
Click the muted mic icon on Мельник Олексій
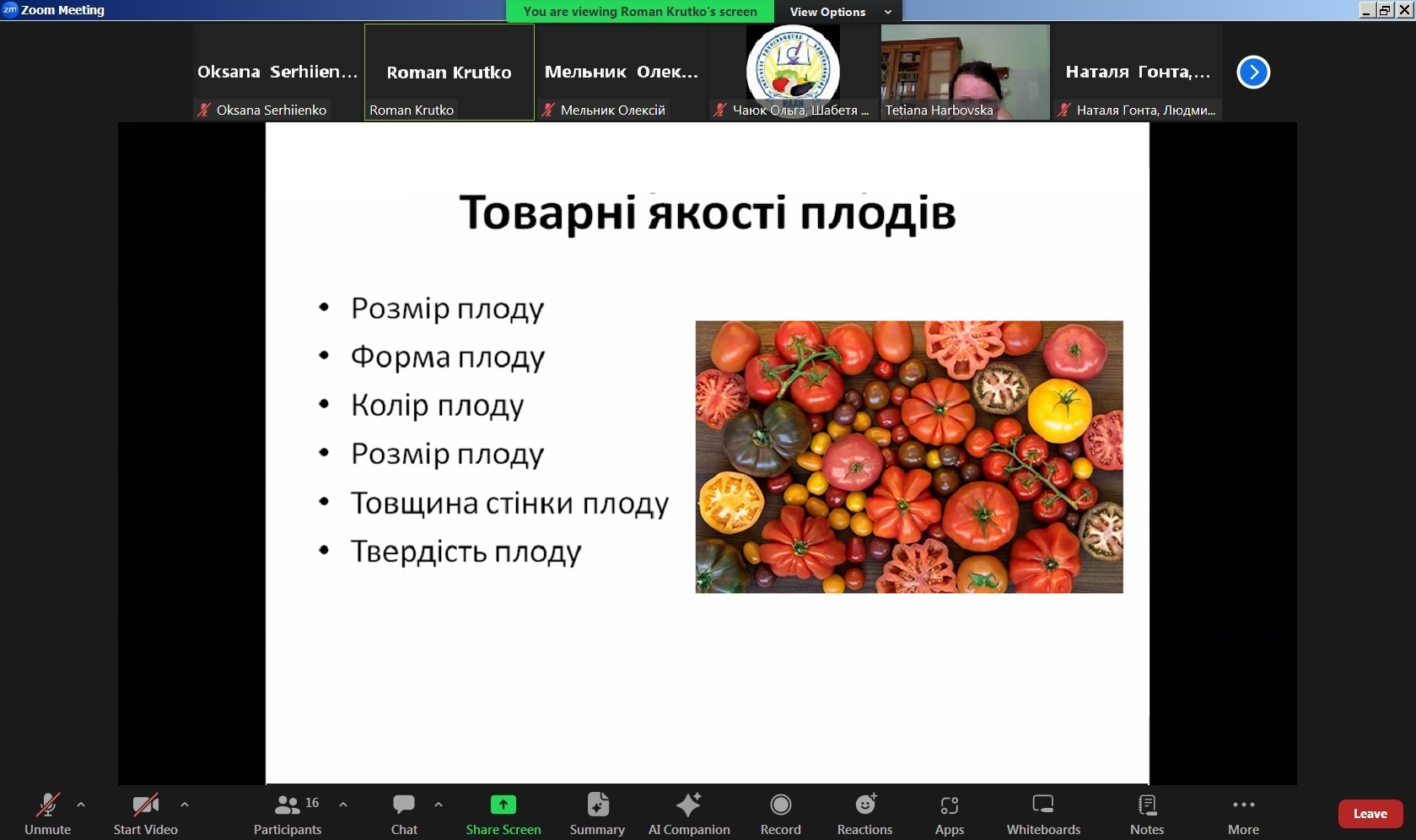coord(548,110)
